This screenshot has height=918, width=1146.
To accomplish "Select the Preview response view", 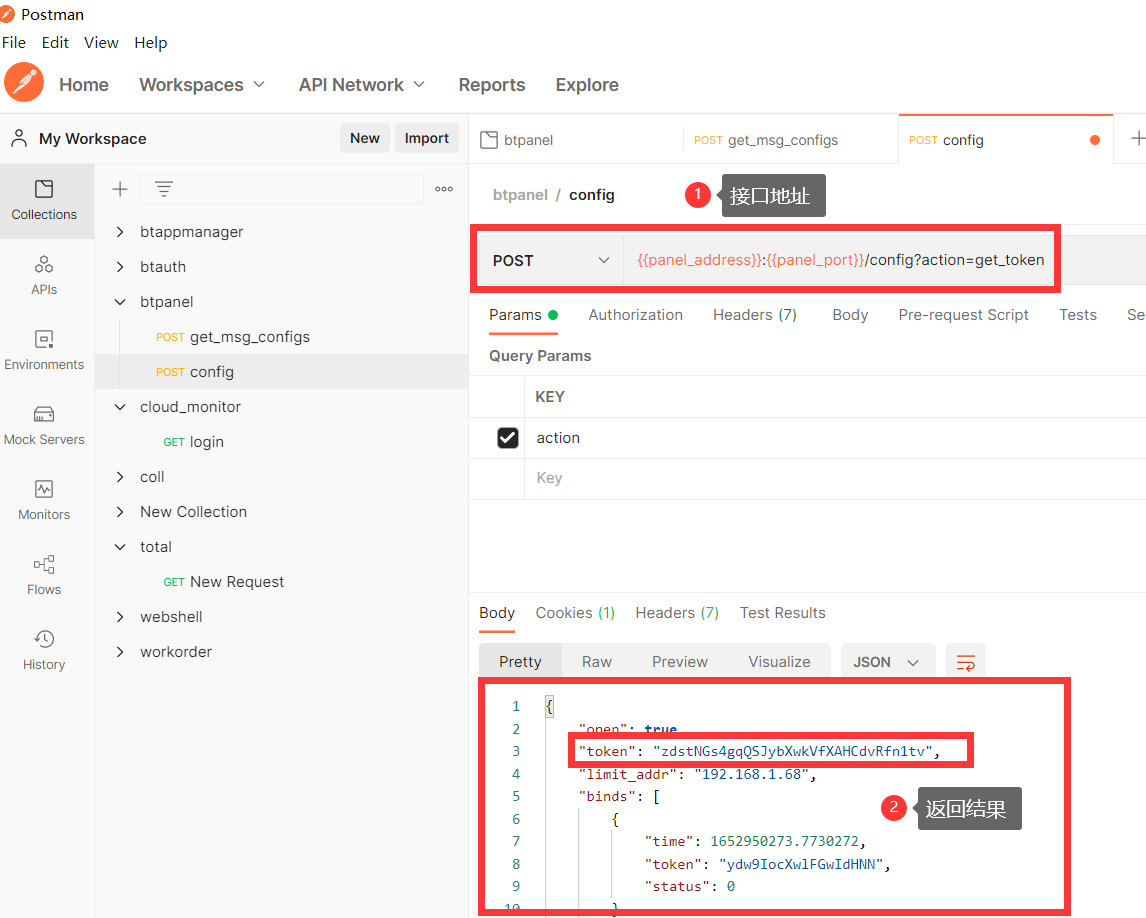I will click(680, 662).
